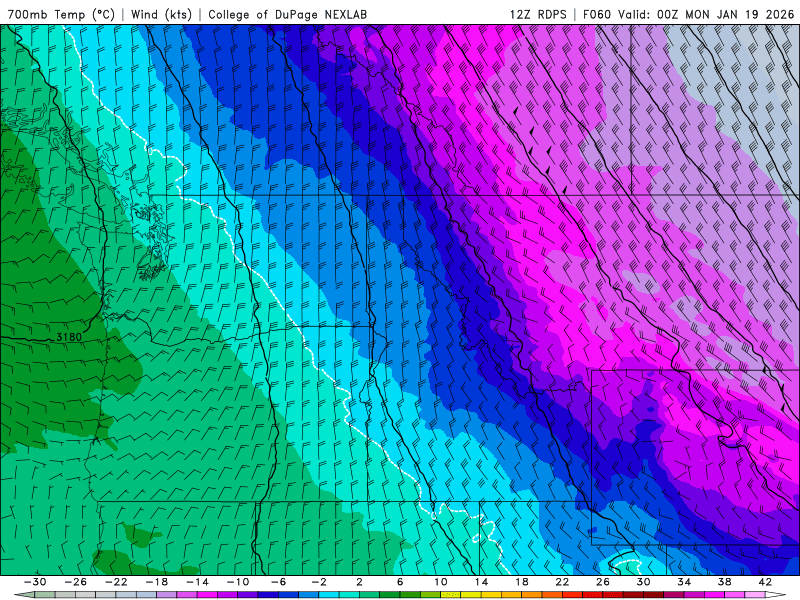Click the "700mb Temp (°C)" title text
Image resolution: width=800 pixels, height=600 pixels.
tap(61, 14)
